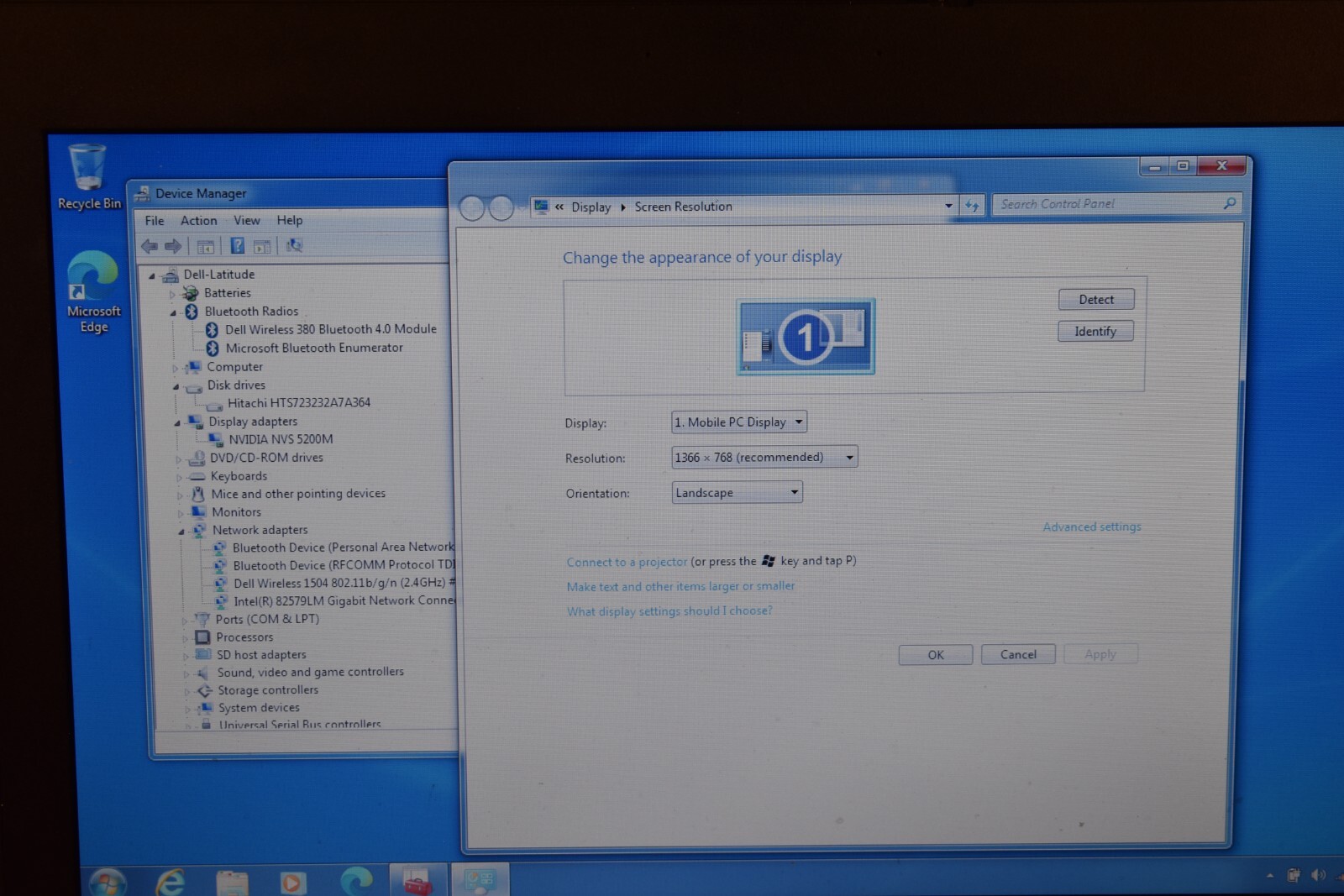Click search magnifier in Control Panel search

pyautogui.click(x=1230, y=203)
